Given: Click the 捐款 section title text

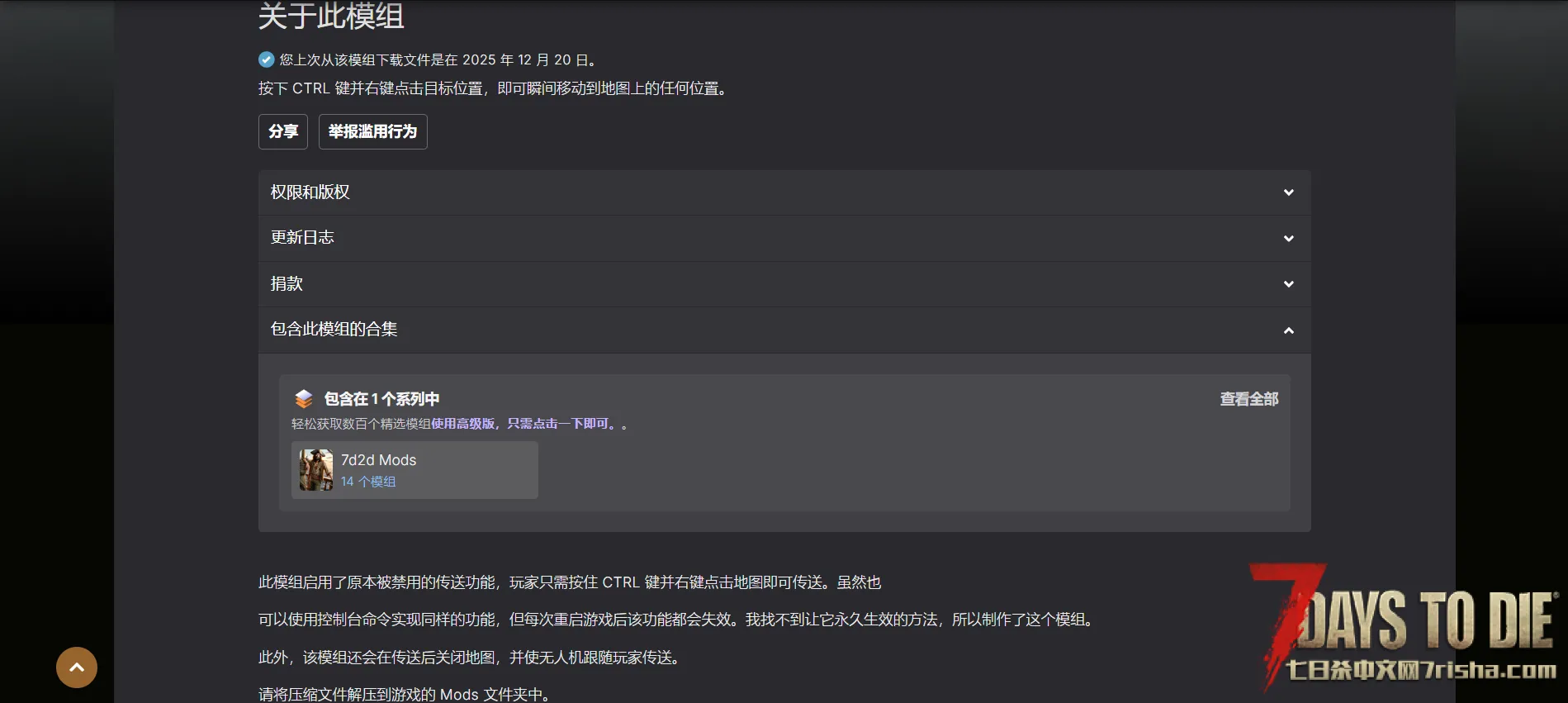Looking at the screenshot, I should pyautogui.click(x=287, y=284).
